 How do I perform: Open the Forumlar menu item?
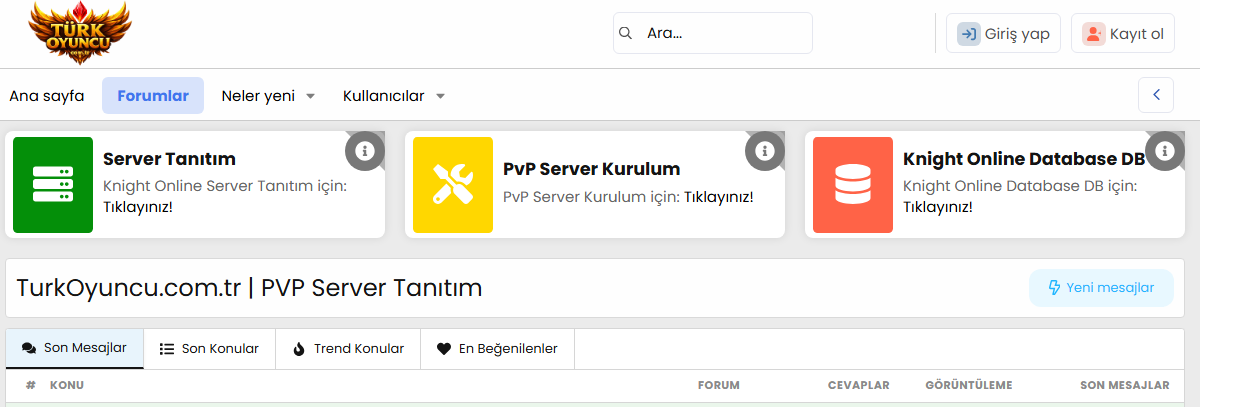(x=153, y=96)
